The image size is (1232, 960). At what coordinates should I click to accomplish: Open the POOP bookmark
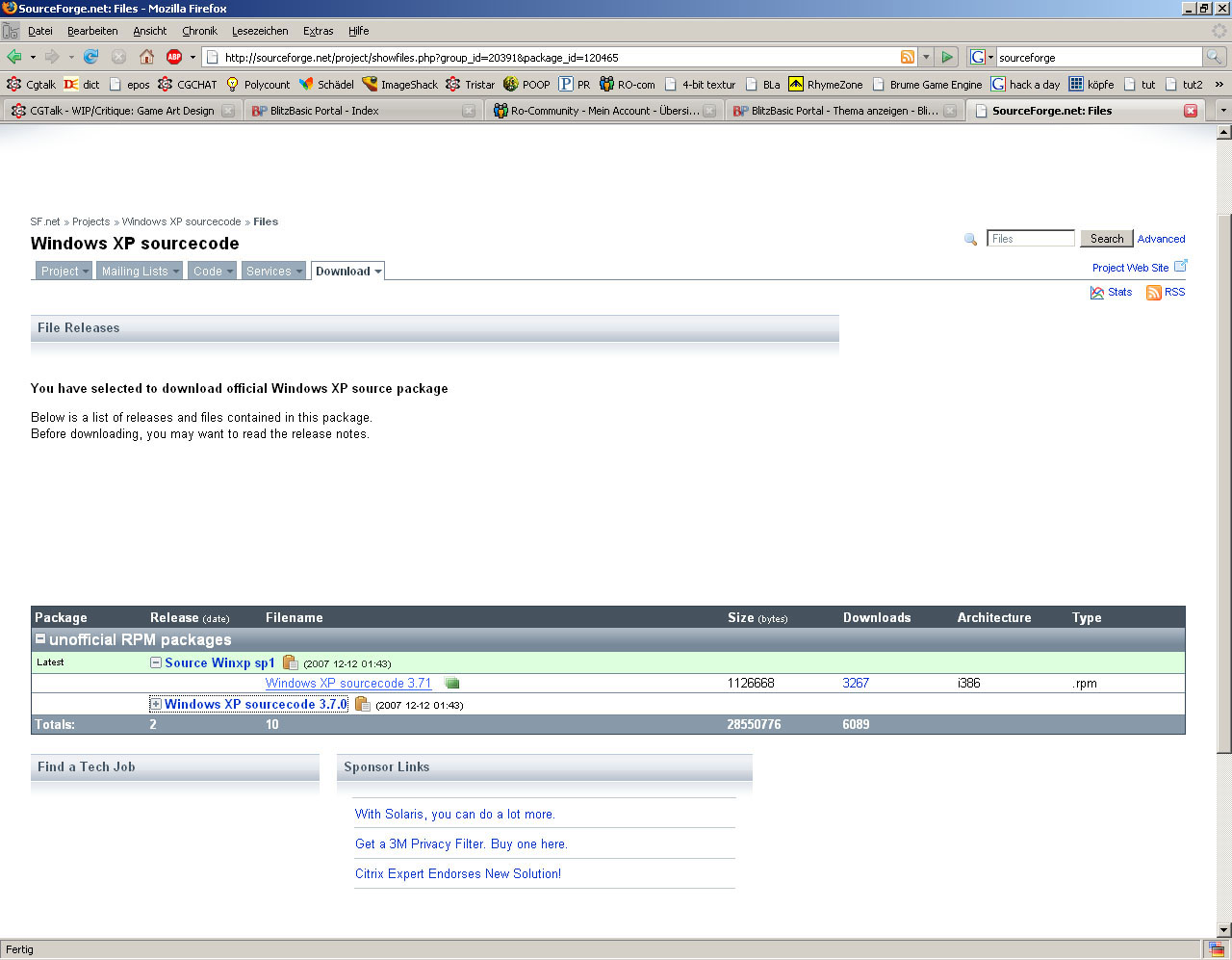(526, 85)
